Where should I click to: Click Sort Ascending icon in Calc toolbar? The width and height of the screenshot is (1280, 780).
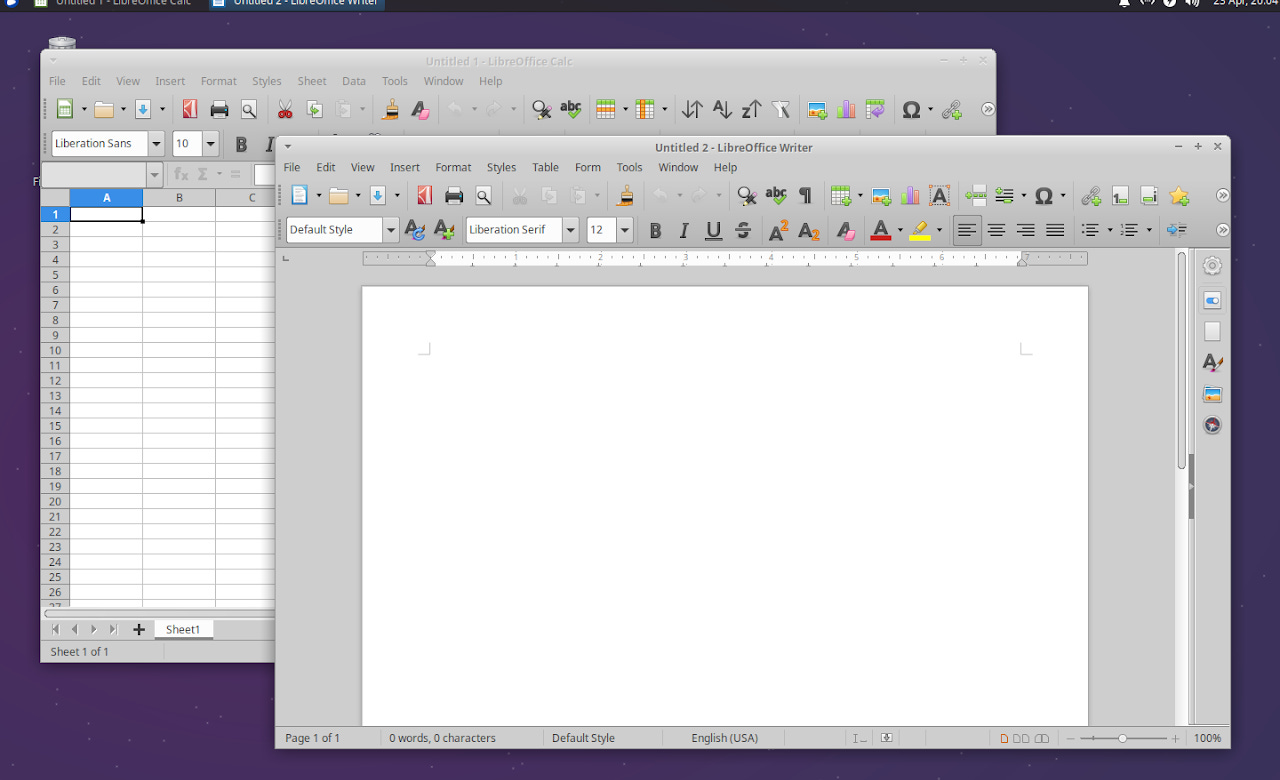tap(722, 110)
